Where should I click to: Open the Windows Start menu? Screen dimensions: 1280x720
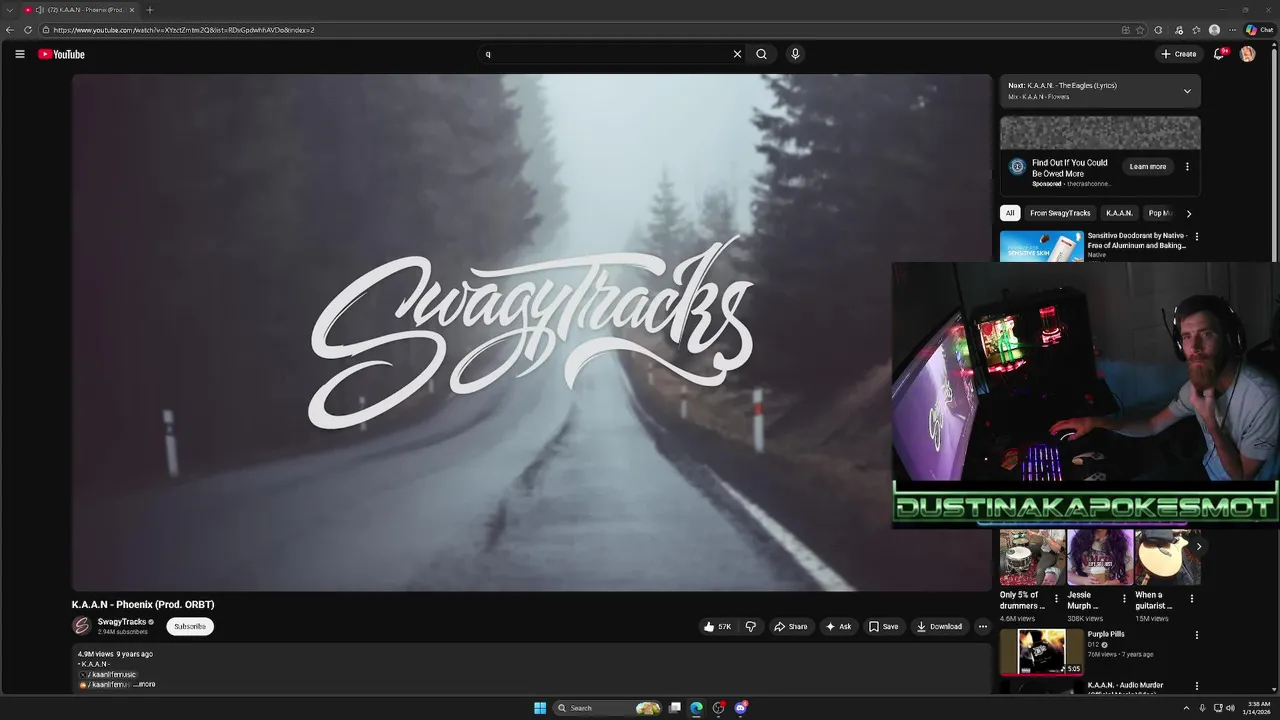coord(540,708)
